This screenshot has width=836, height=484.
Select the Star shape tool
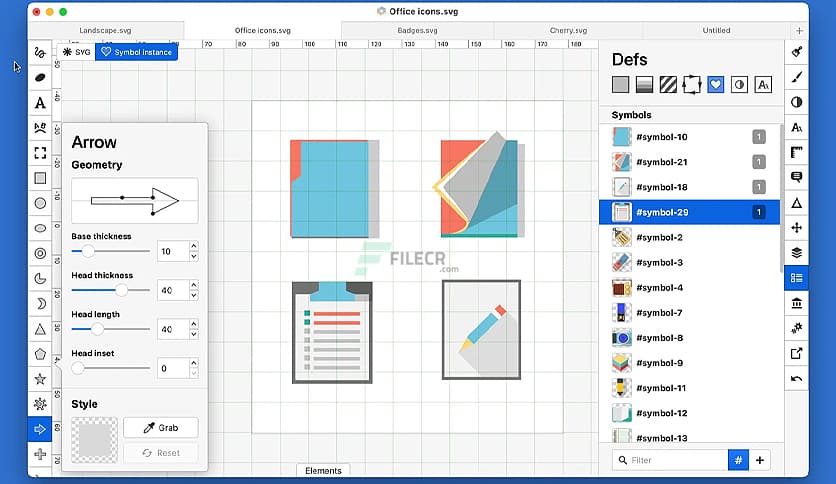click(40, 379)
